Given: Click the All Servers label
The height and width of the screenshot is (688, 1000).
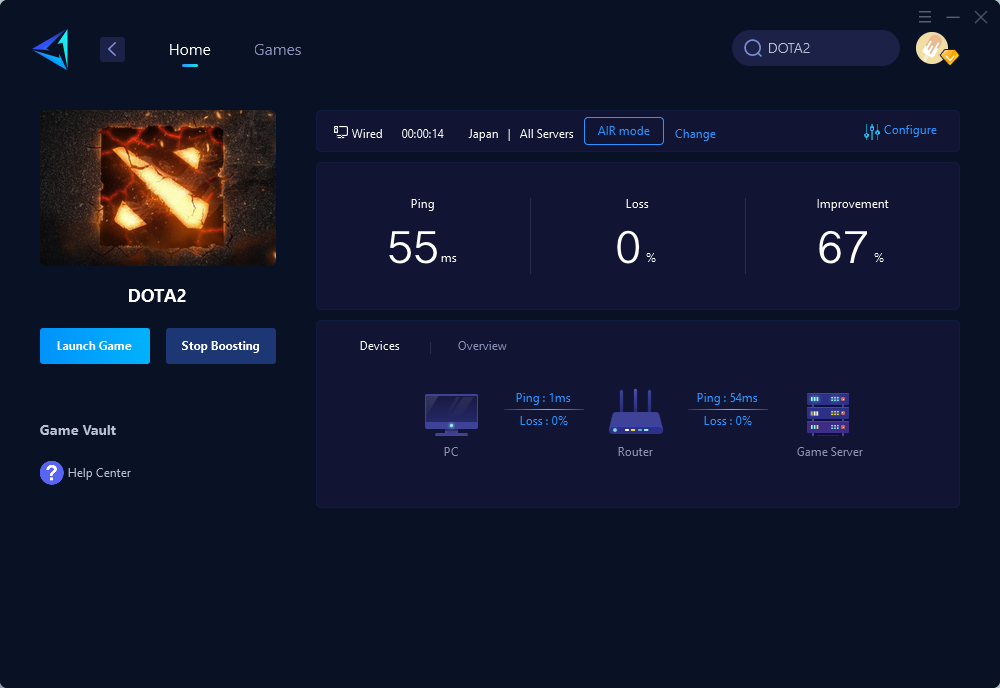Looking at the screenshot, I should pyautogui.click(x=547, y=134).
